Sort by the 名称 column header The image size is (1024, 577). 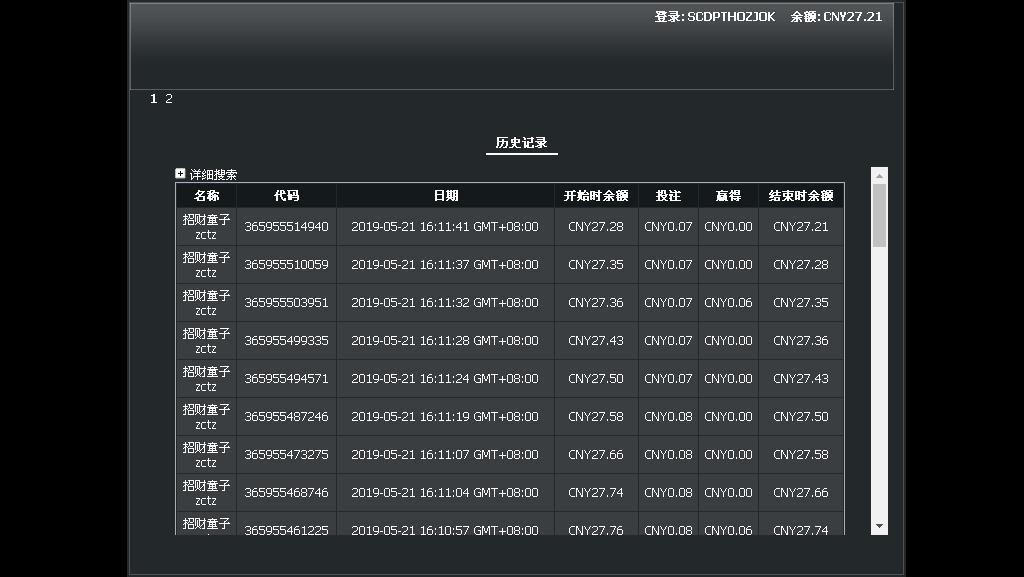point(206,196)
